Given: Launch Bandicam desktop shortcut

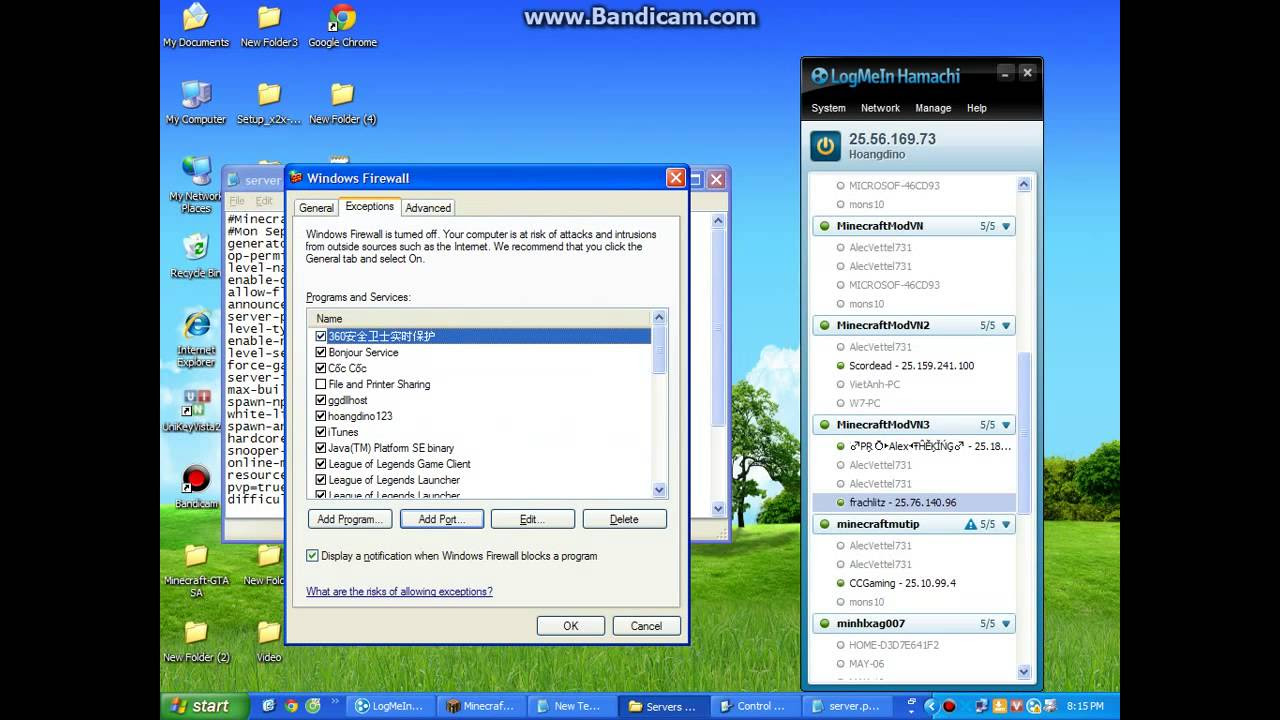Looking at the screenshot, I should (196, 487).
